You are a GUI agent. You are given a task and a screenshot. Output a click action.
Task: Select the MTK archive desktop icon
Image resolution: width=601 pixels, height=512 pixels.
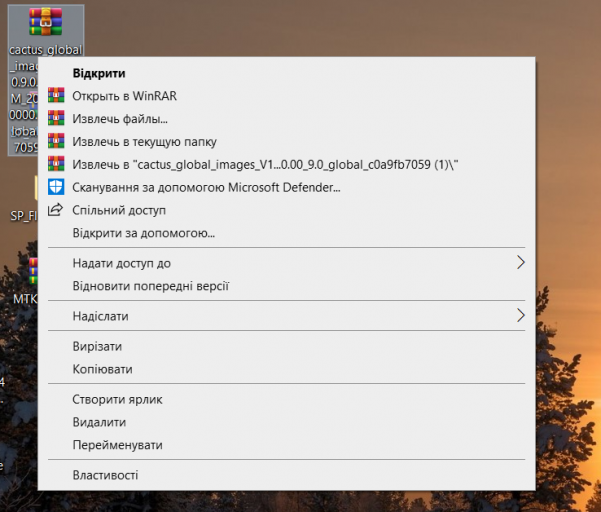34,271
